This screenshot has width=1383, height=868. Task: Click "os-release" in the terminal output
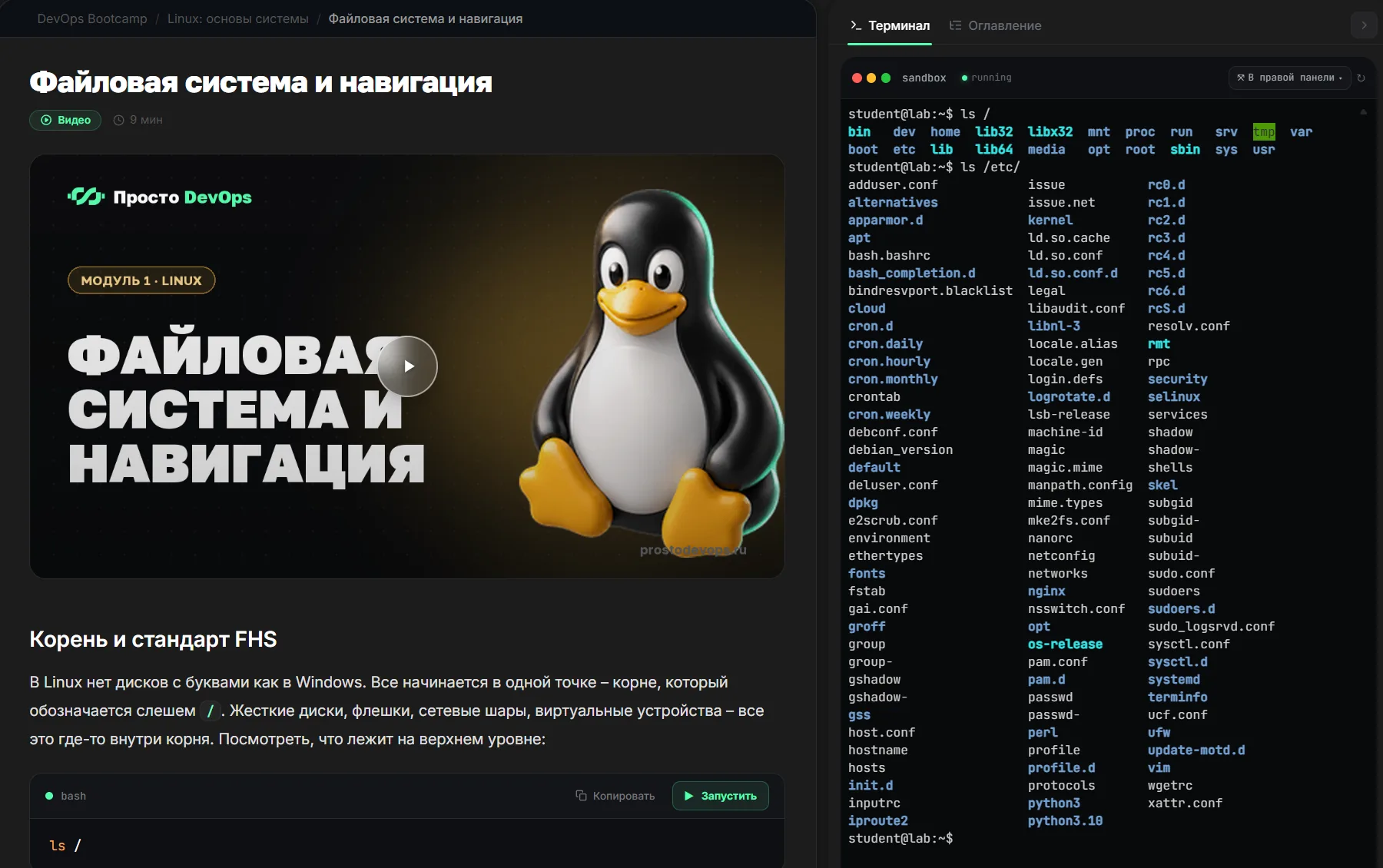[1065, 644]
